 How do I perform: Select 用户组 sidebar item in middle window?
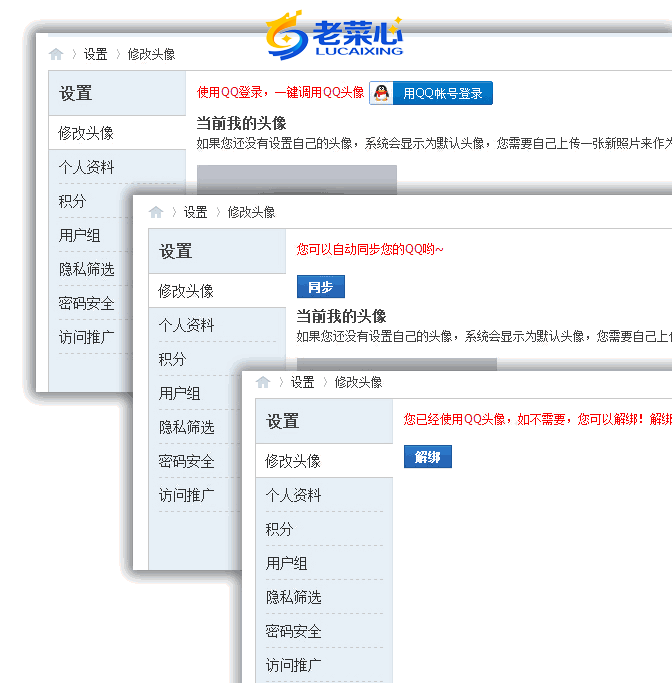coord(179,393)
